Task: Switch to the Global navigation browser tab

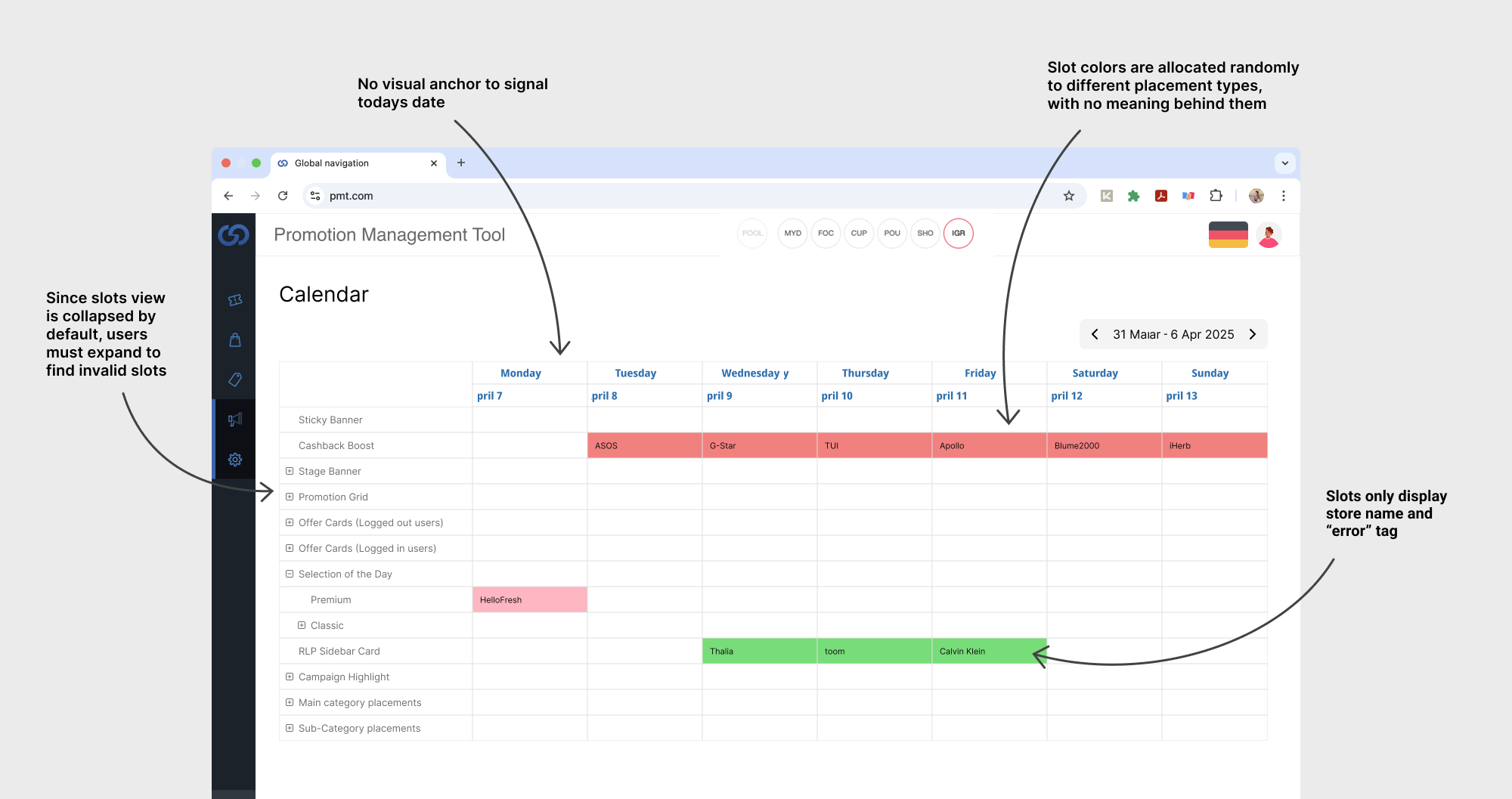Action: [358, 163]
